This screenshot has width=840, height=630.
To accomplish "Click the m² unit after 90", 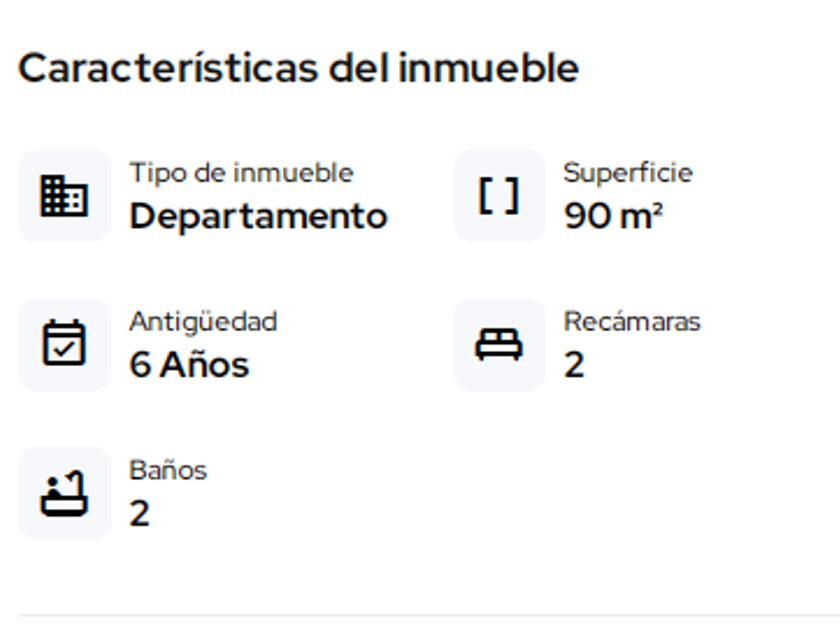I will point(642,216).
